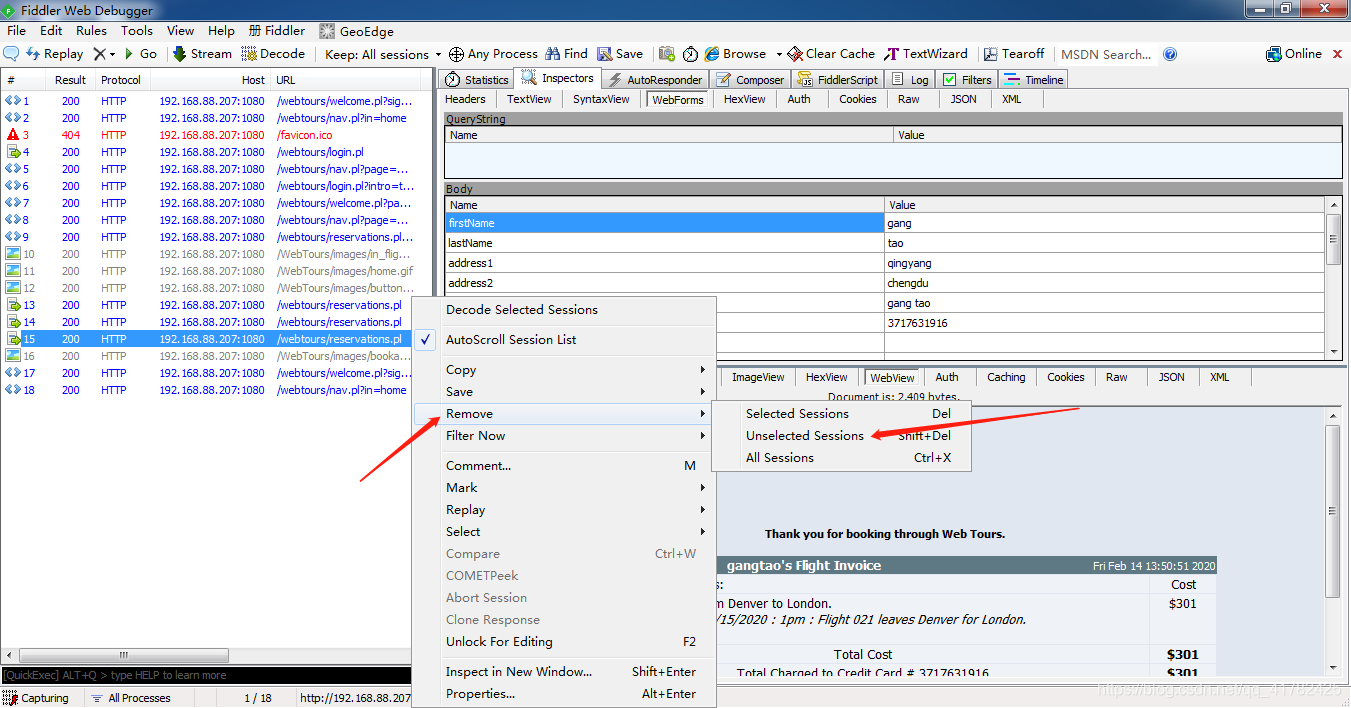Click the GeoEdge menu item

[356, 31]
